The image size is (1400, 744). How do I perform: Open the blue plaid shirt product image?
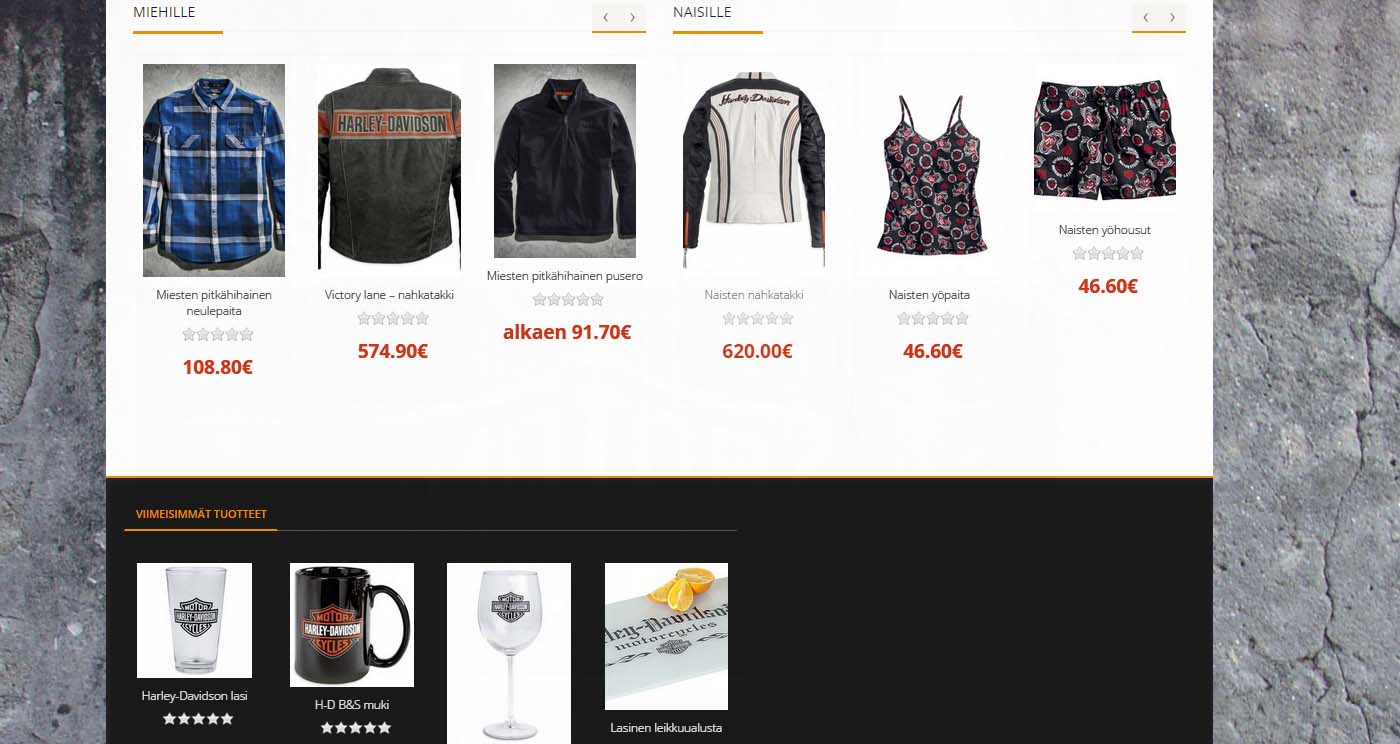coord(214,170)
